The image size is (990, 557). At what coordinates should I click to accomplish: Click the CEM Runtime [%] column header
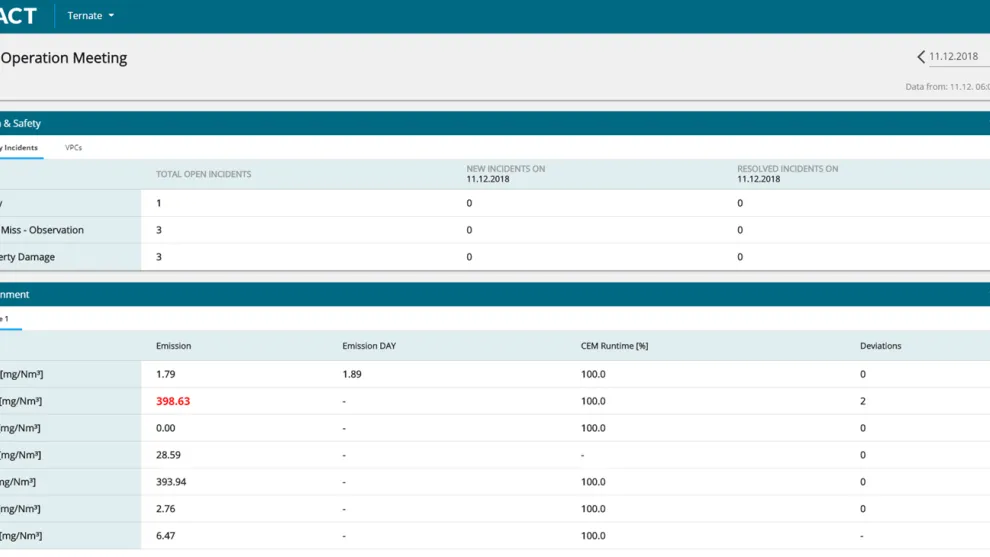tap(614, 346)
